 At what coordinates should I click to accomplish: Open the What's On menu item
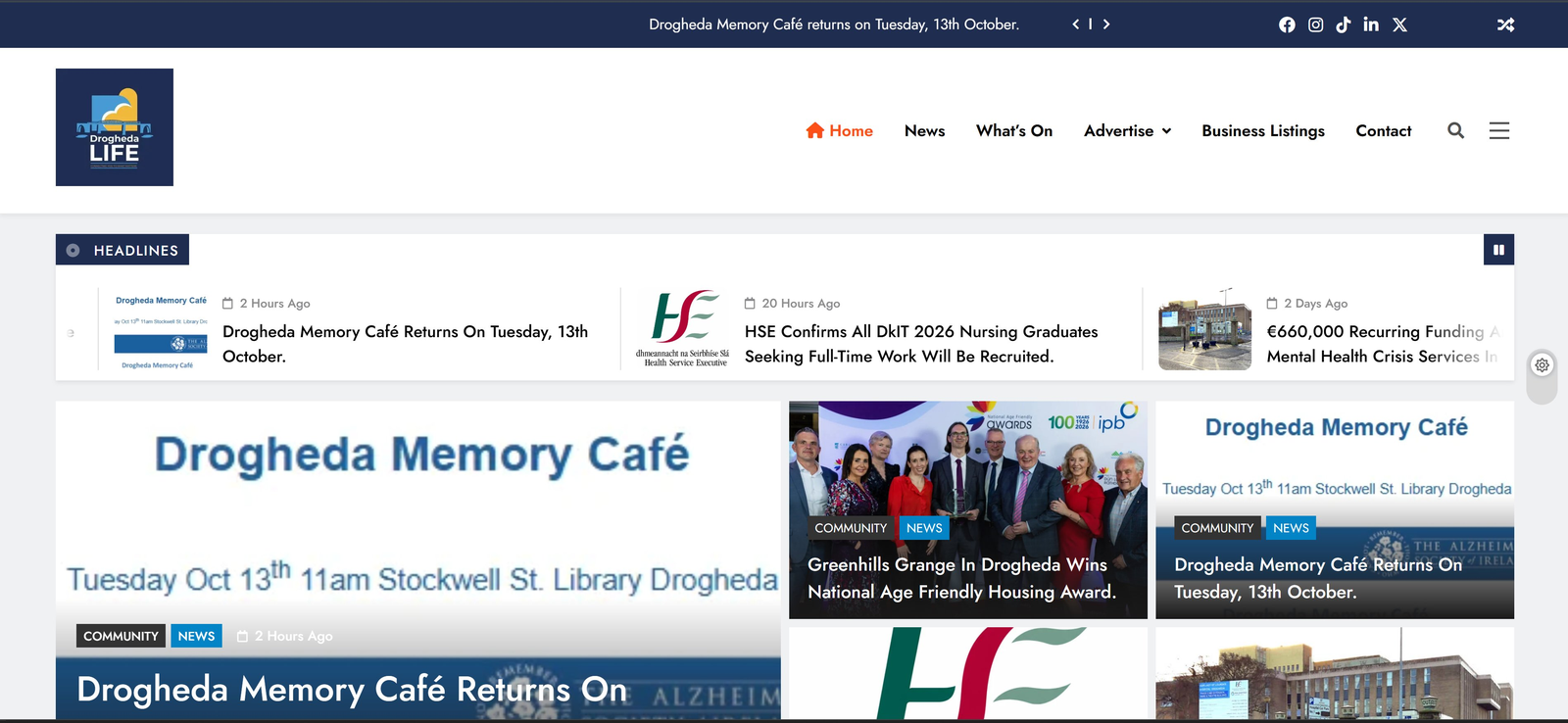(1014, 130)
